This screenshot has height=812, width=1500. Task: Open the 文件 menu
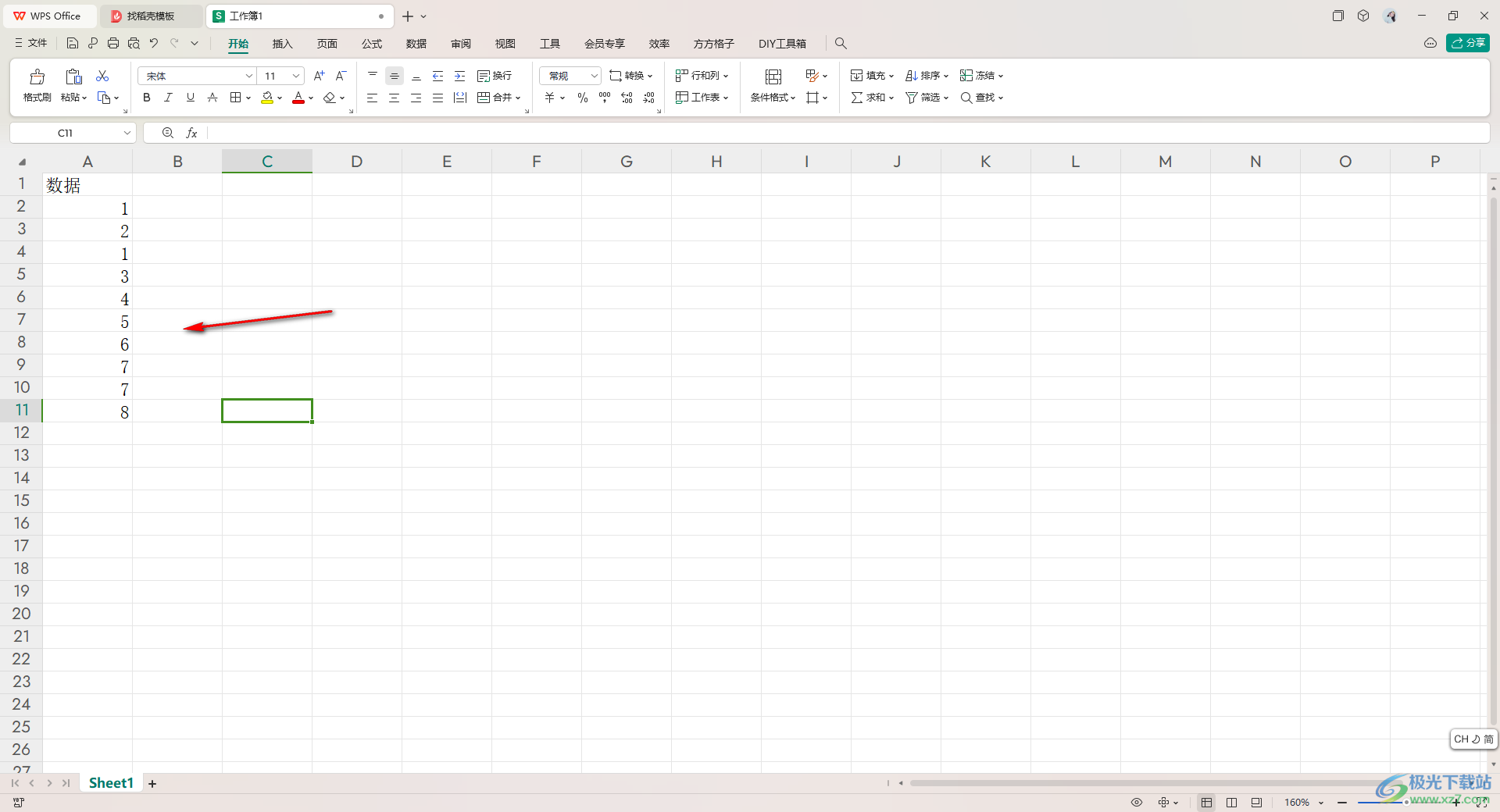(31, 43)
